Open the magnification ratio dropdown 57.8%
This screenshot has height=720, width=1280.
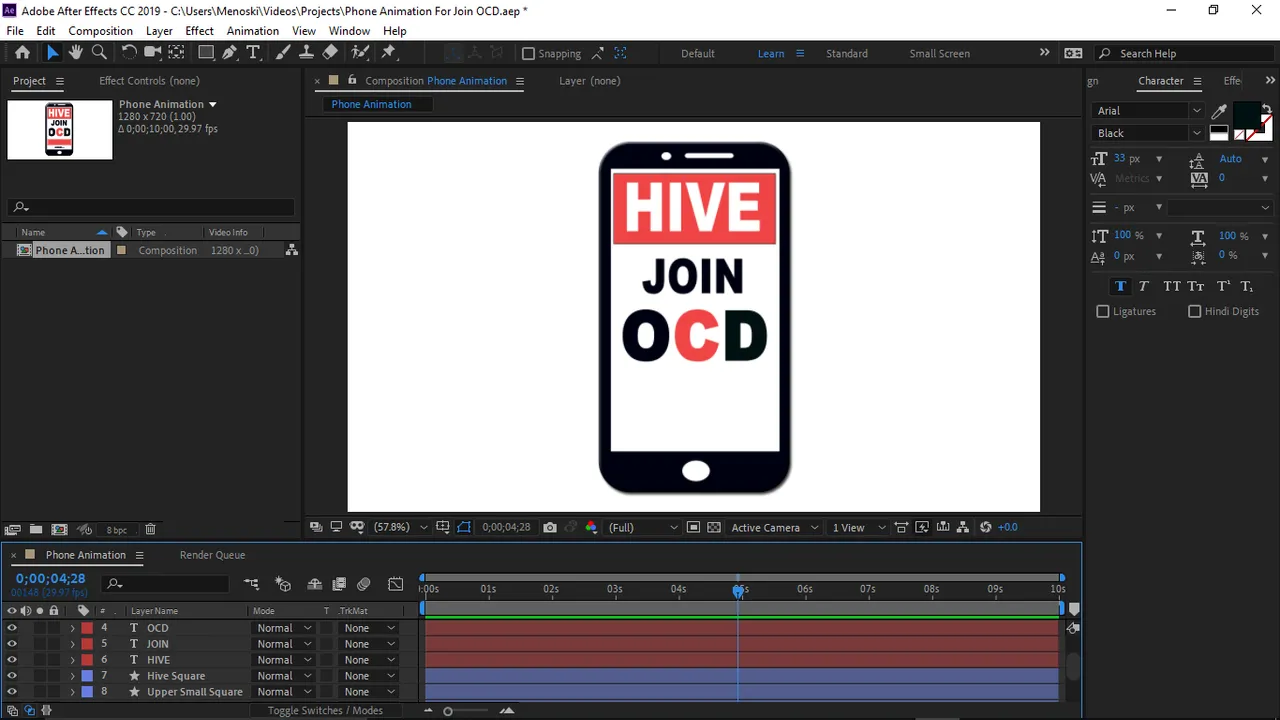(400, 527)
